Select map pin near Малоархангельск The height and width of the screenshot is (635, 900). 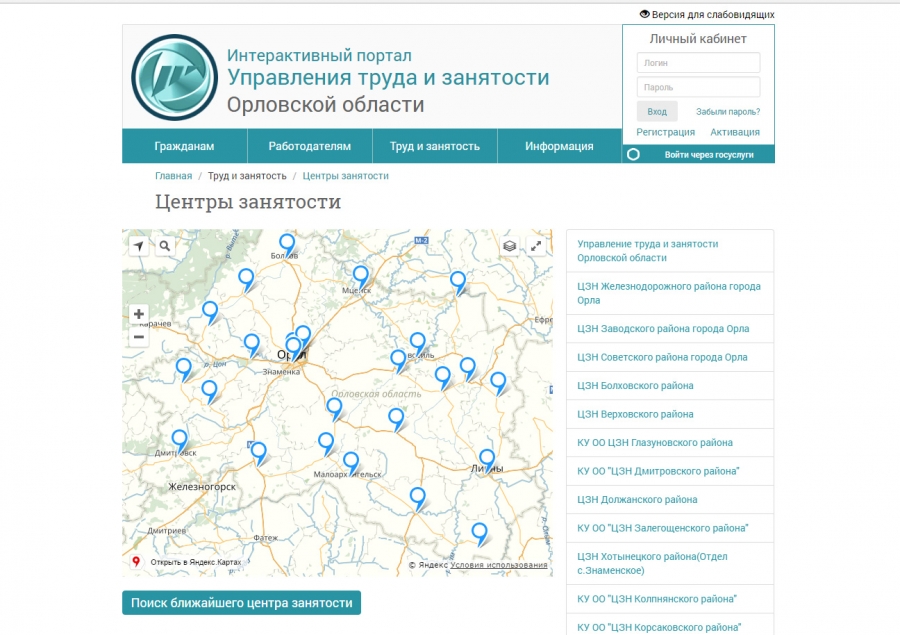coord(351,463)
